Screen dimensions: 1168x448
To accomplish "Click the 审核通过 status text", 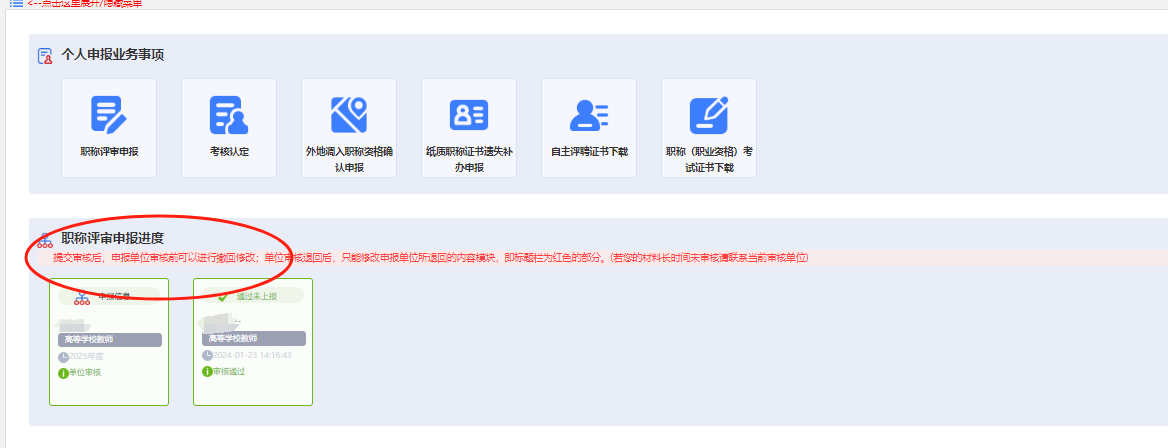I will (x=229, y=371).
